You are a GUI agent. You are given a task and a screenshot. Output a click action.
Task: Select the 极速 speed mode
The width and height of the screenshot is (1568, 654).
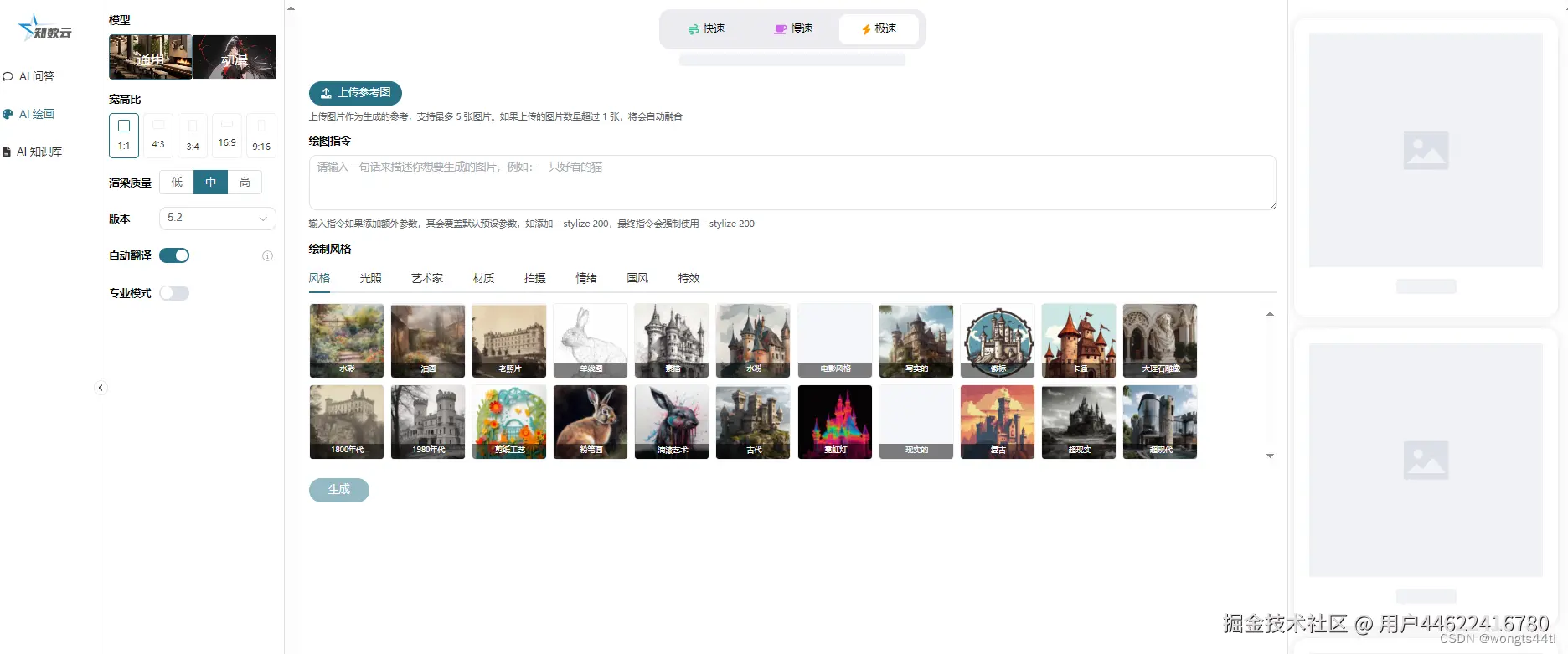pyautogui.click(x=879, y=29)
